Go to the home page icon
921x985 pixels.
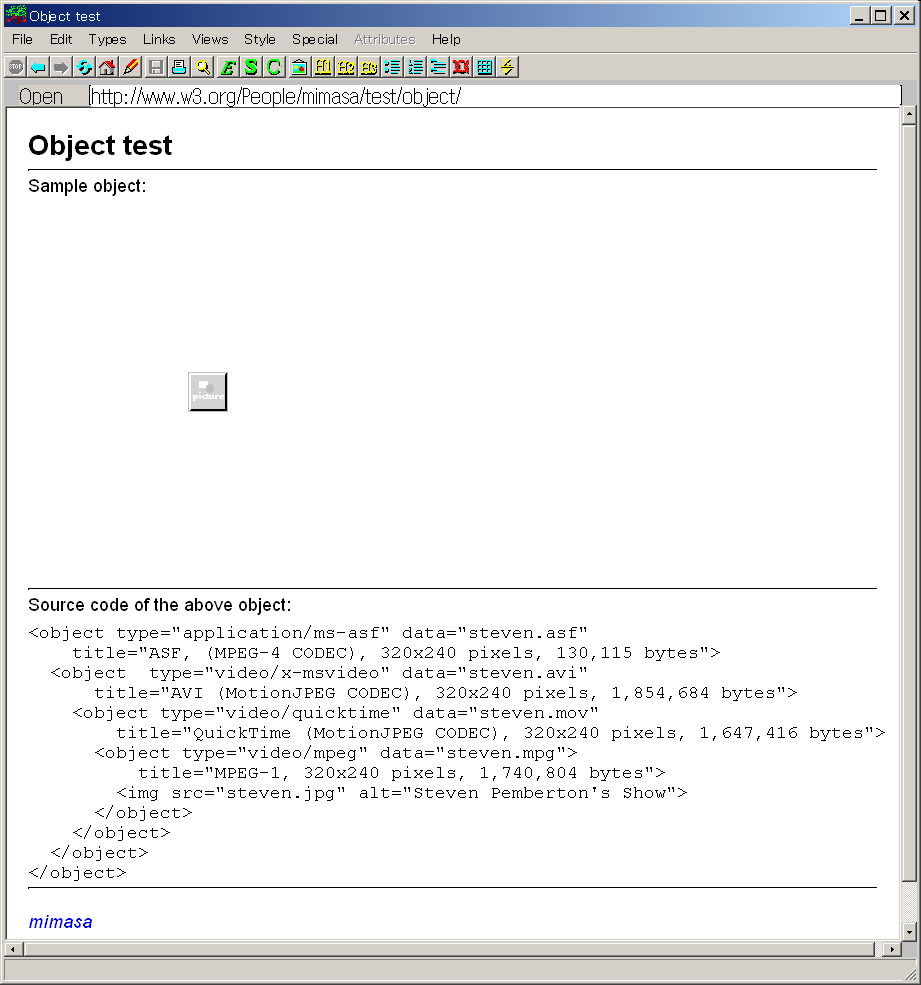click(107, 67)
